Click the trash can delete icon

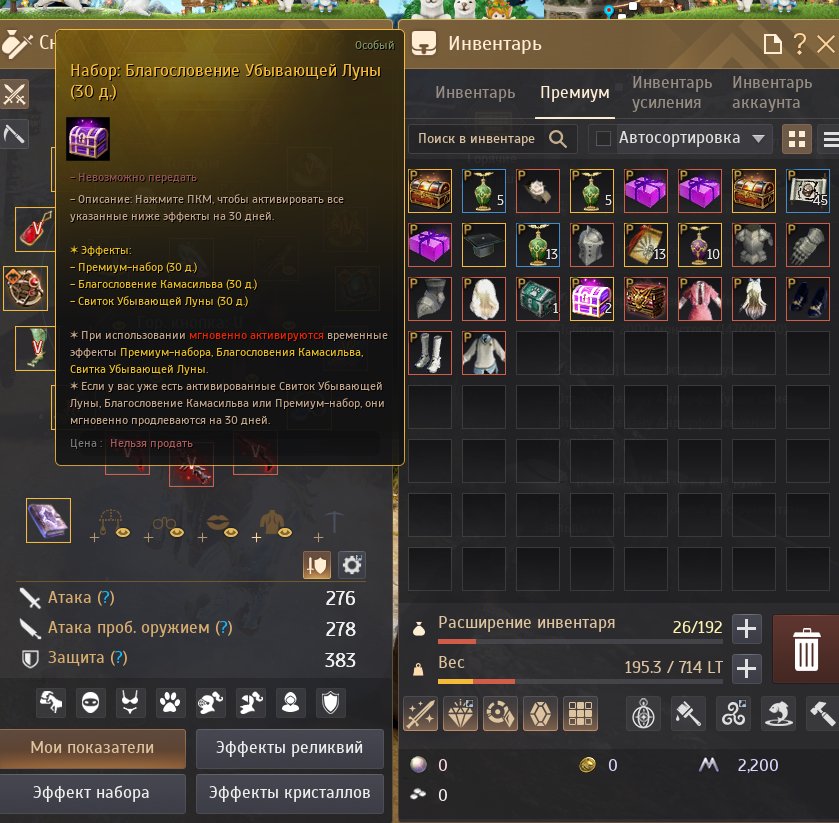tap(806, 650)
